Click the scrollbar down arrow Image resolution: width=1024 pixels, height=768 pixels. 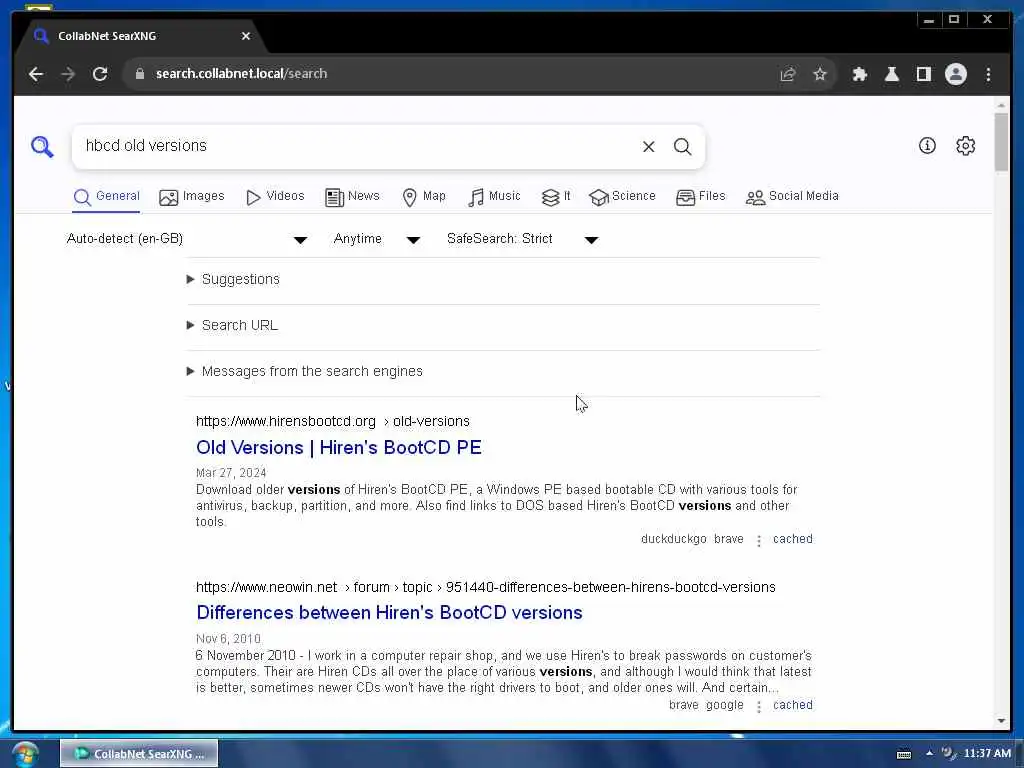pos(1001,721)
